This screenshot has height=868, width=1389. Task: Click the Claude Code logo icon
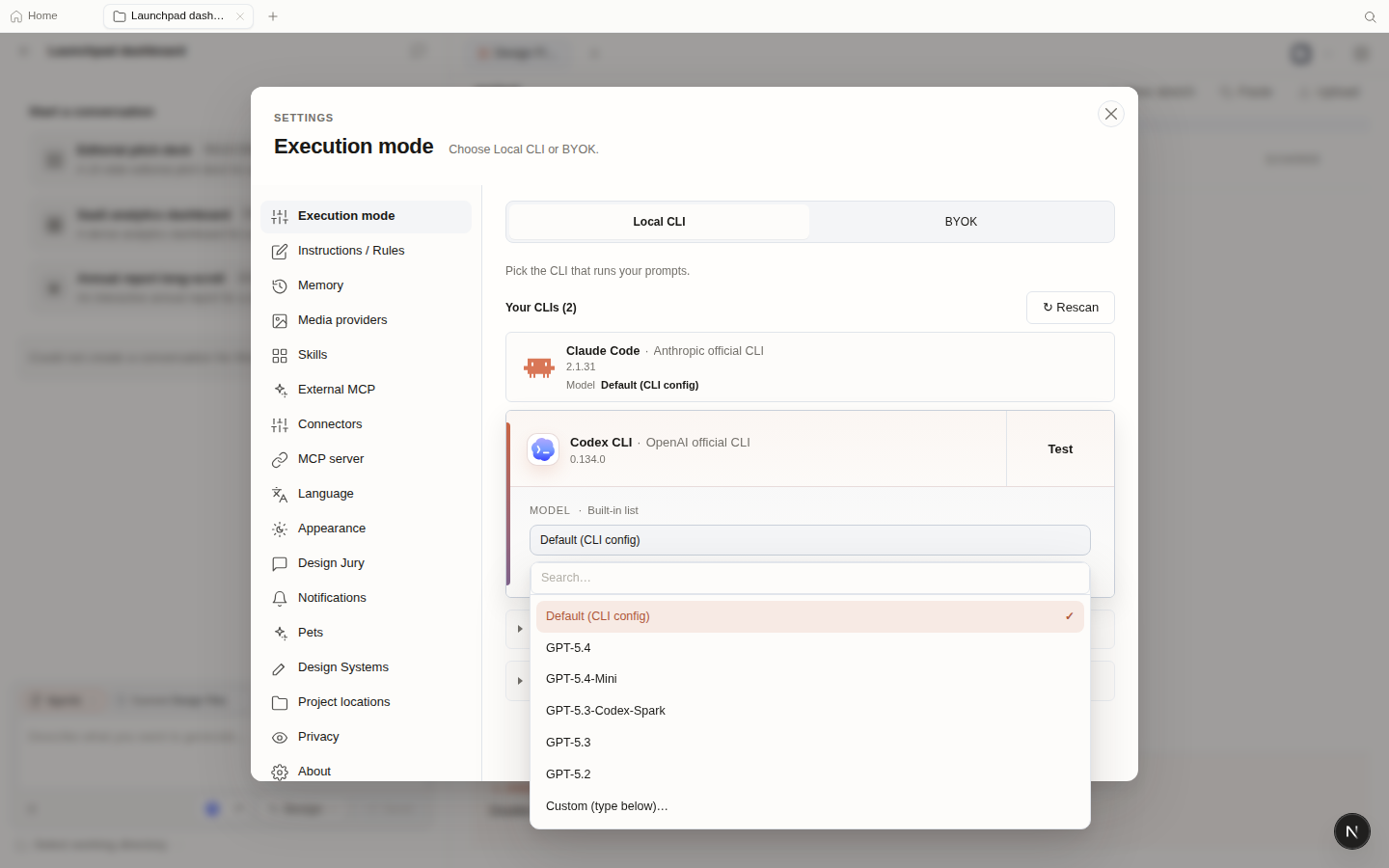pyautogui.click(x=539, y=367)
